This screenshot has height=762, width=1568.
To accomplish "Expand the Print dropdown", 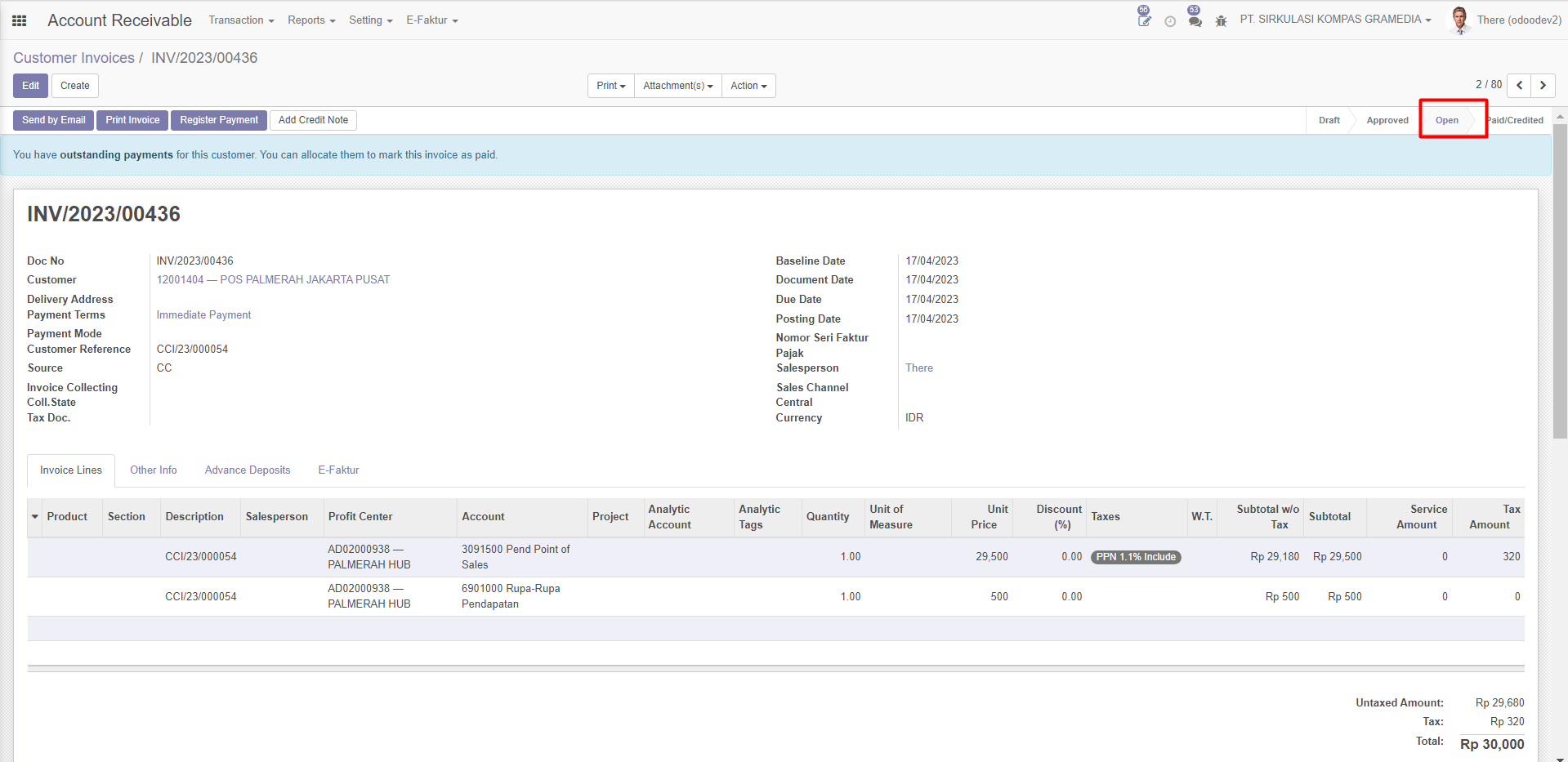I will (611, 86).
